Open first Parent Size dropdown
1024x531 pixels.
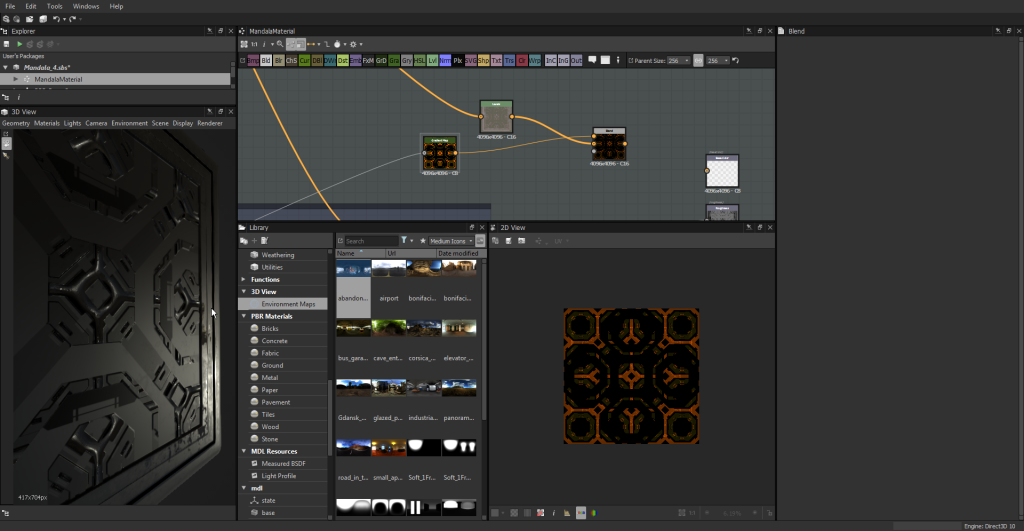[x=678, y=61]
